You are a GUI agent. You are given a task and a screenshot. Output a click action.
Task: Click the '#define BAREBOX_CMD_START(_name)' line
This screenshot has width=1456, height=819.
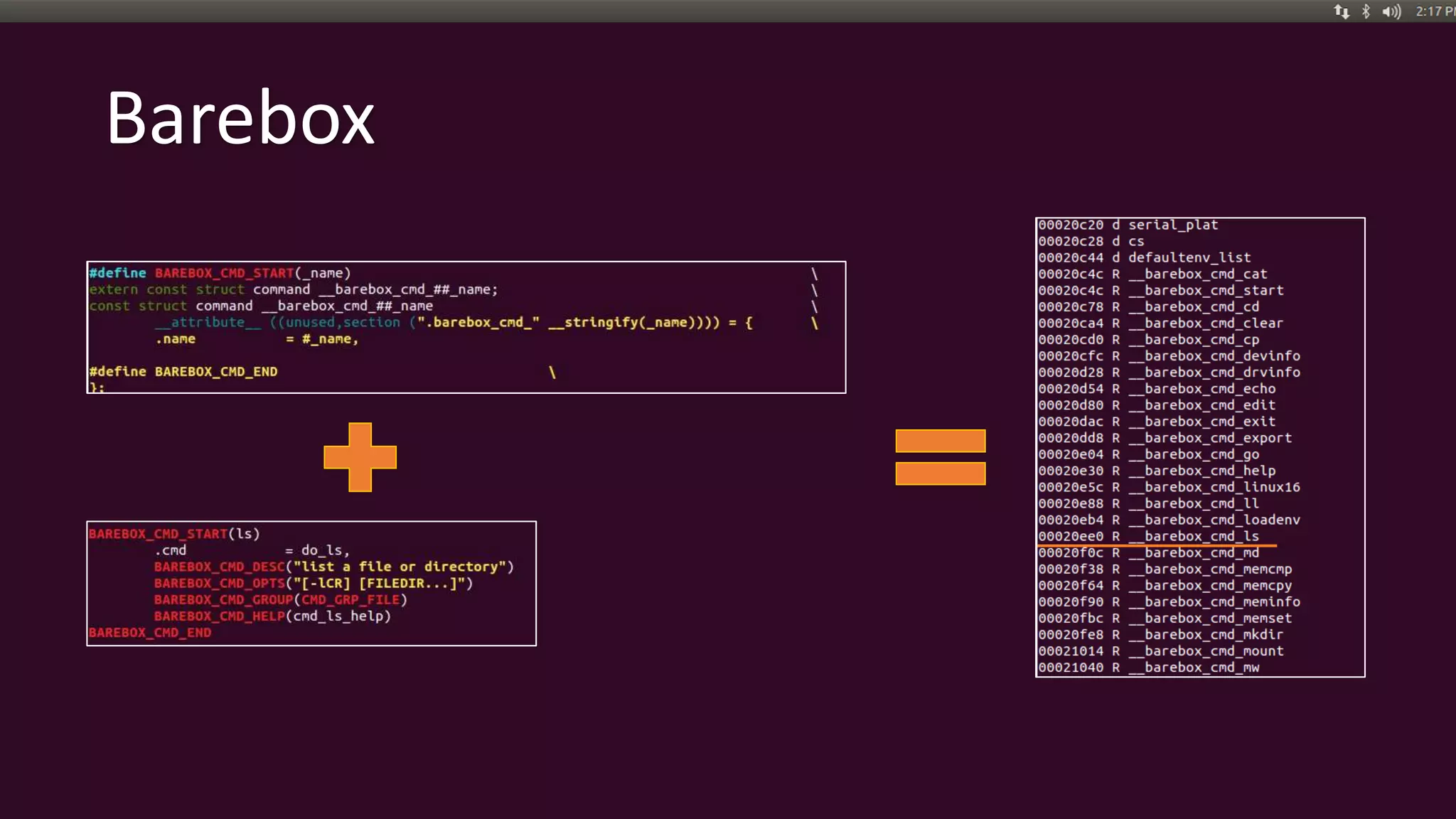[x=220, y=273]
